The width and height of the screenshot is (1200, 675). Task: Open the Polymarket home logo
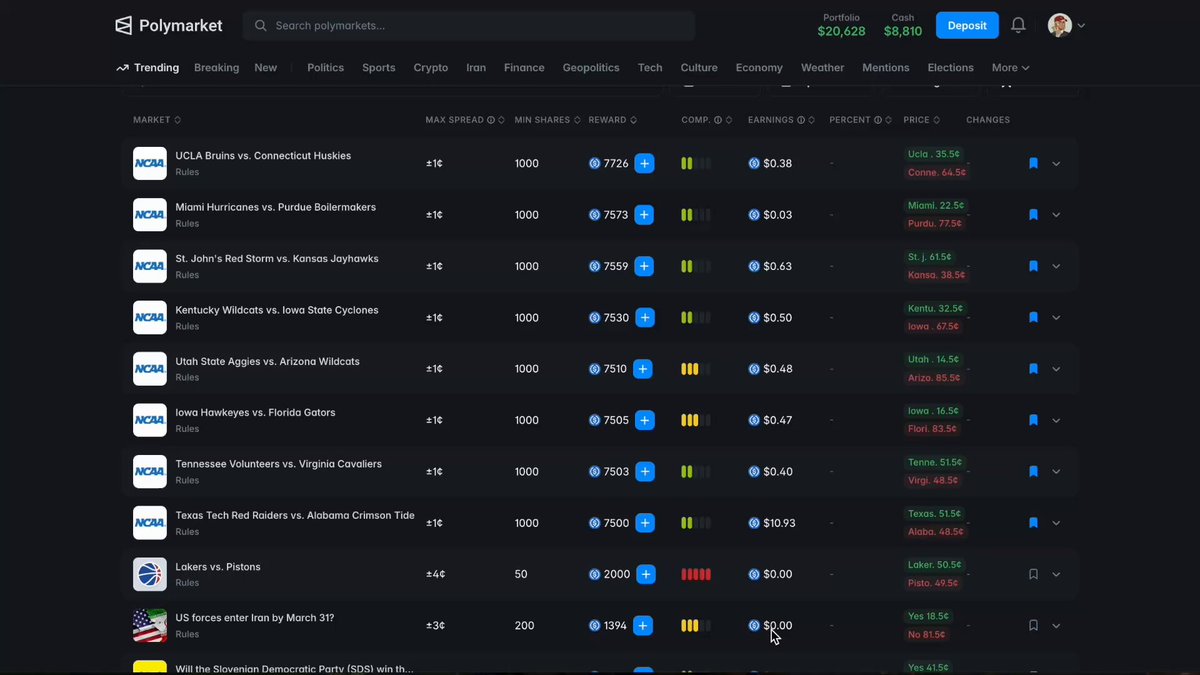click(169, 25)
